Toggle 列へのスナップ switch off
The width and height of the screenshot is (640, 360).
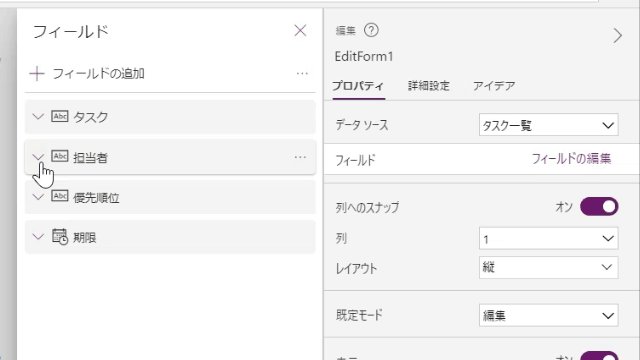[x=599, y=207]
